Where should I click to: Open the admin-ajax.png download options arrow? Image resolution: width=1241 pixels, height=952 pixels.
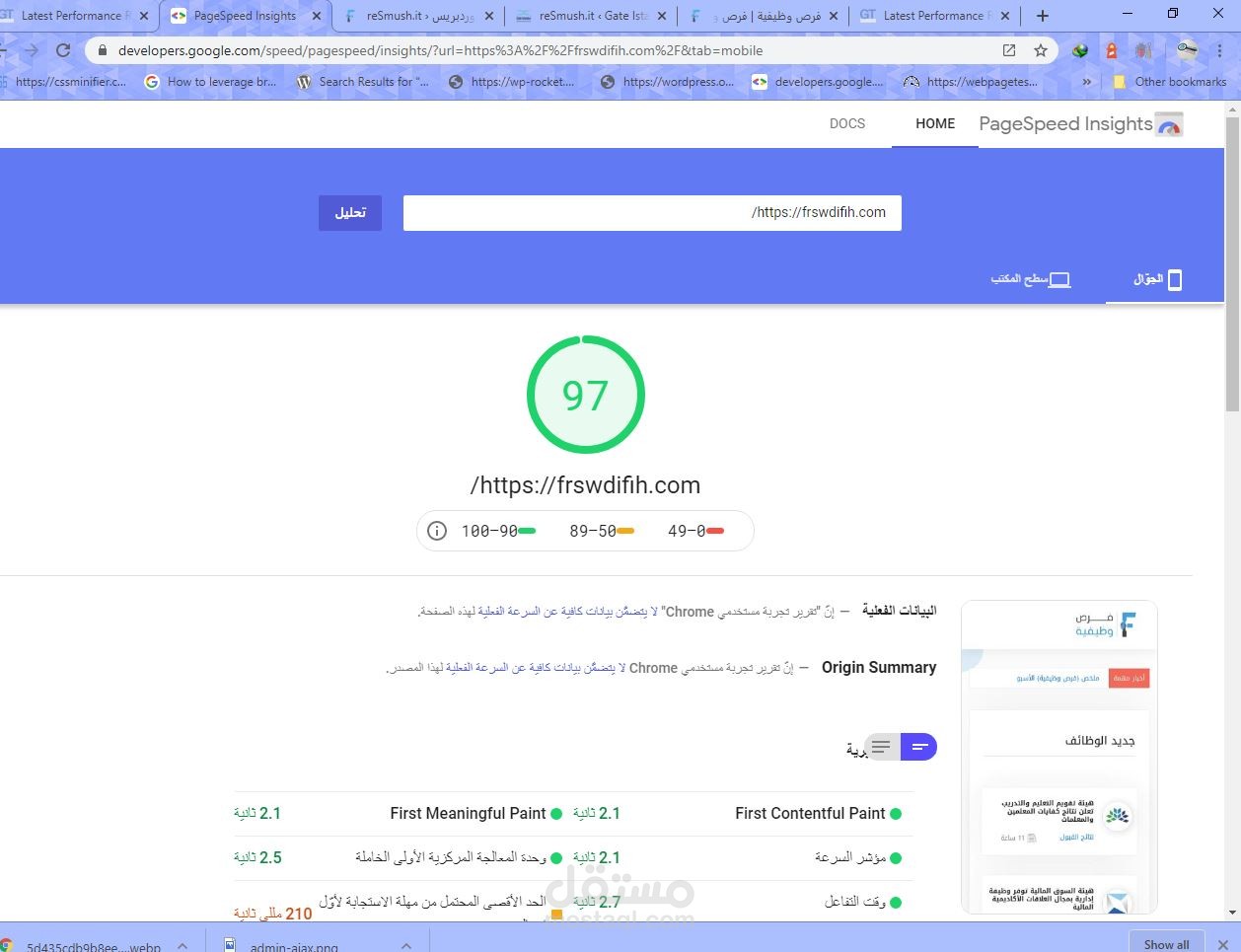coord(406,945)
